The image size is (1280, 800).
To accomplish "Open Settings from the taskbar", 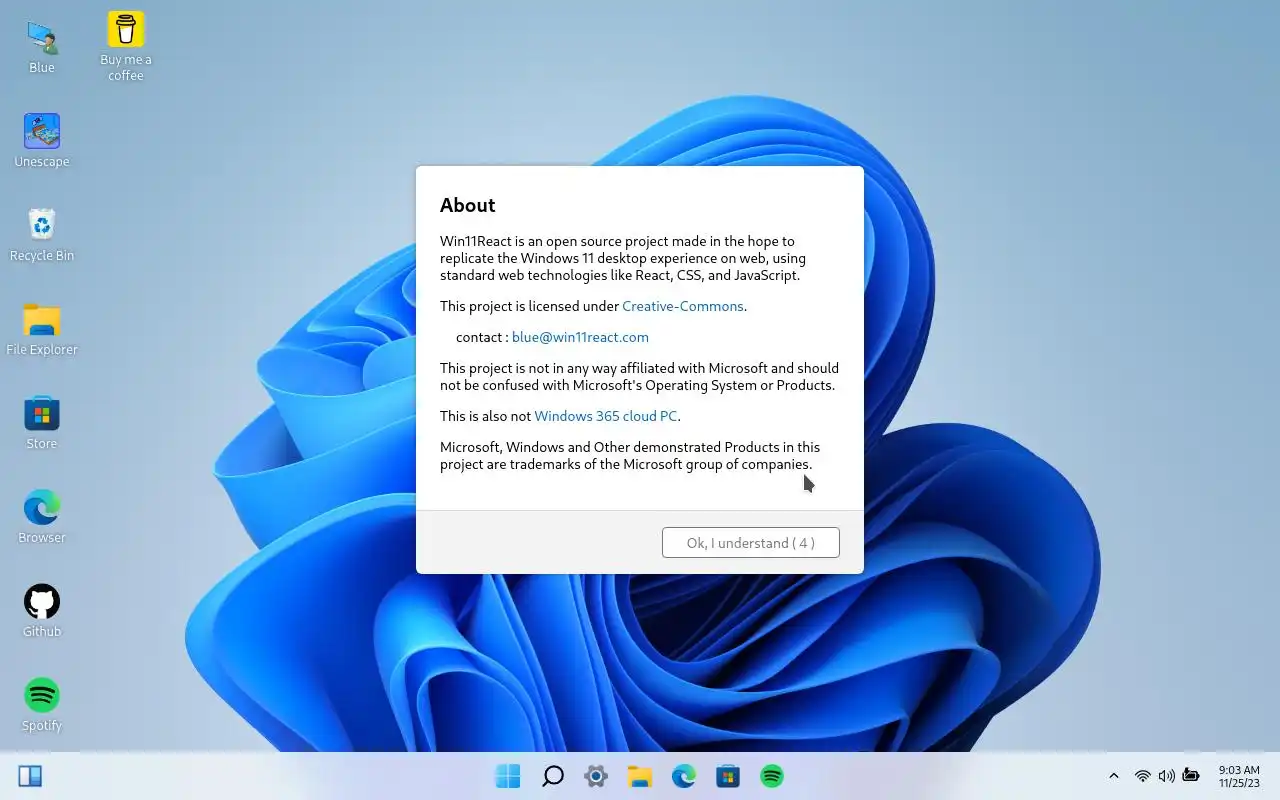I will 596,776.
